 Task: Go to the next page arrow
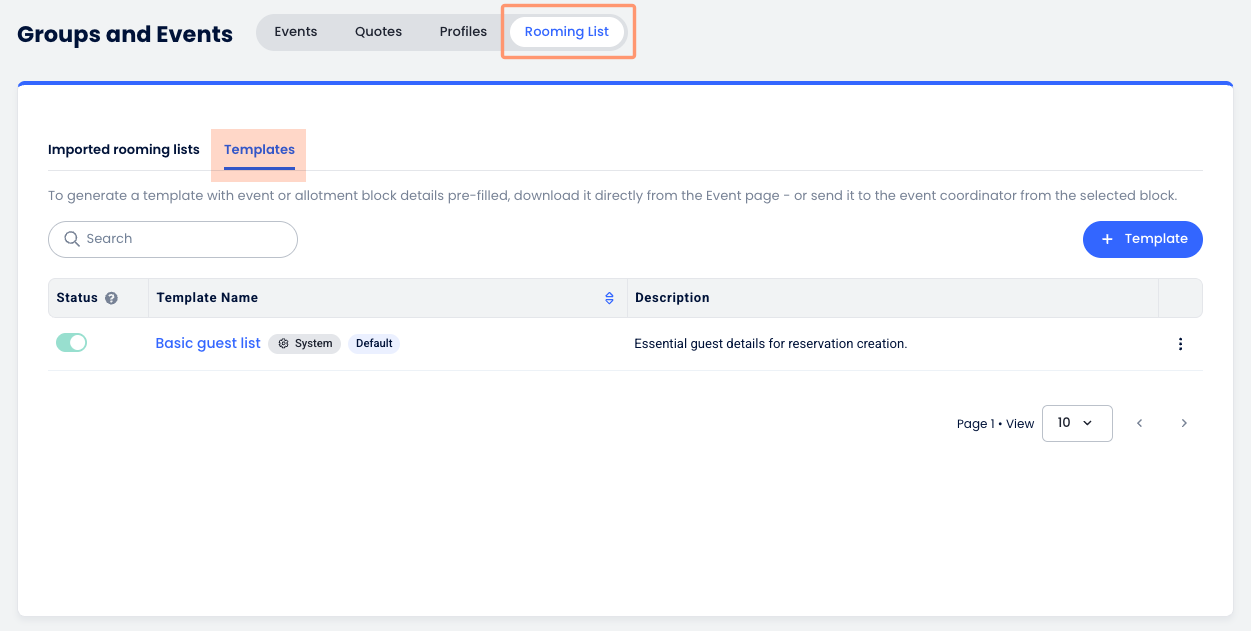(1184, 423)
